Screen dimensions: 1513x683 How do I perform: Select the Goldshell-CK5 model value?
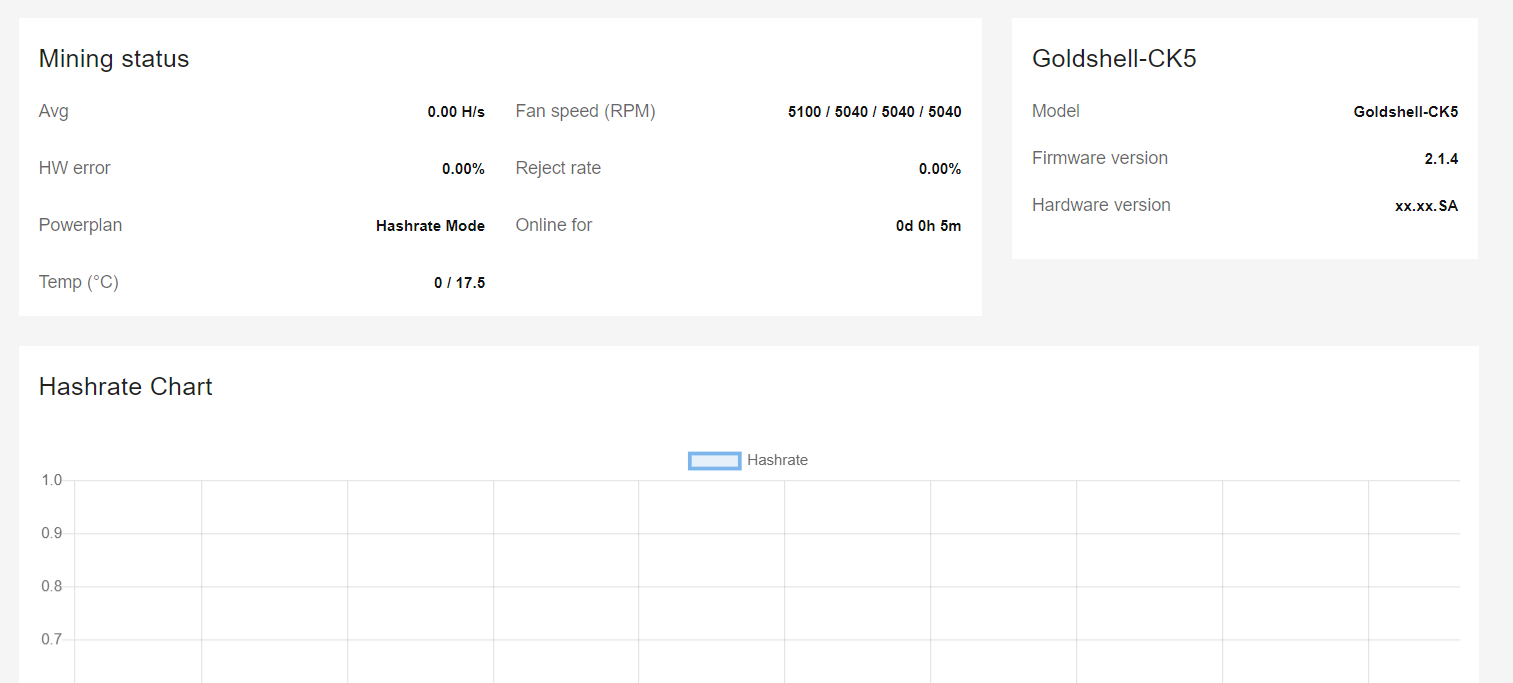(x=1405, y=112)
